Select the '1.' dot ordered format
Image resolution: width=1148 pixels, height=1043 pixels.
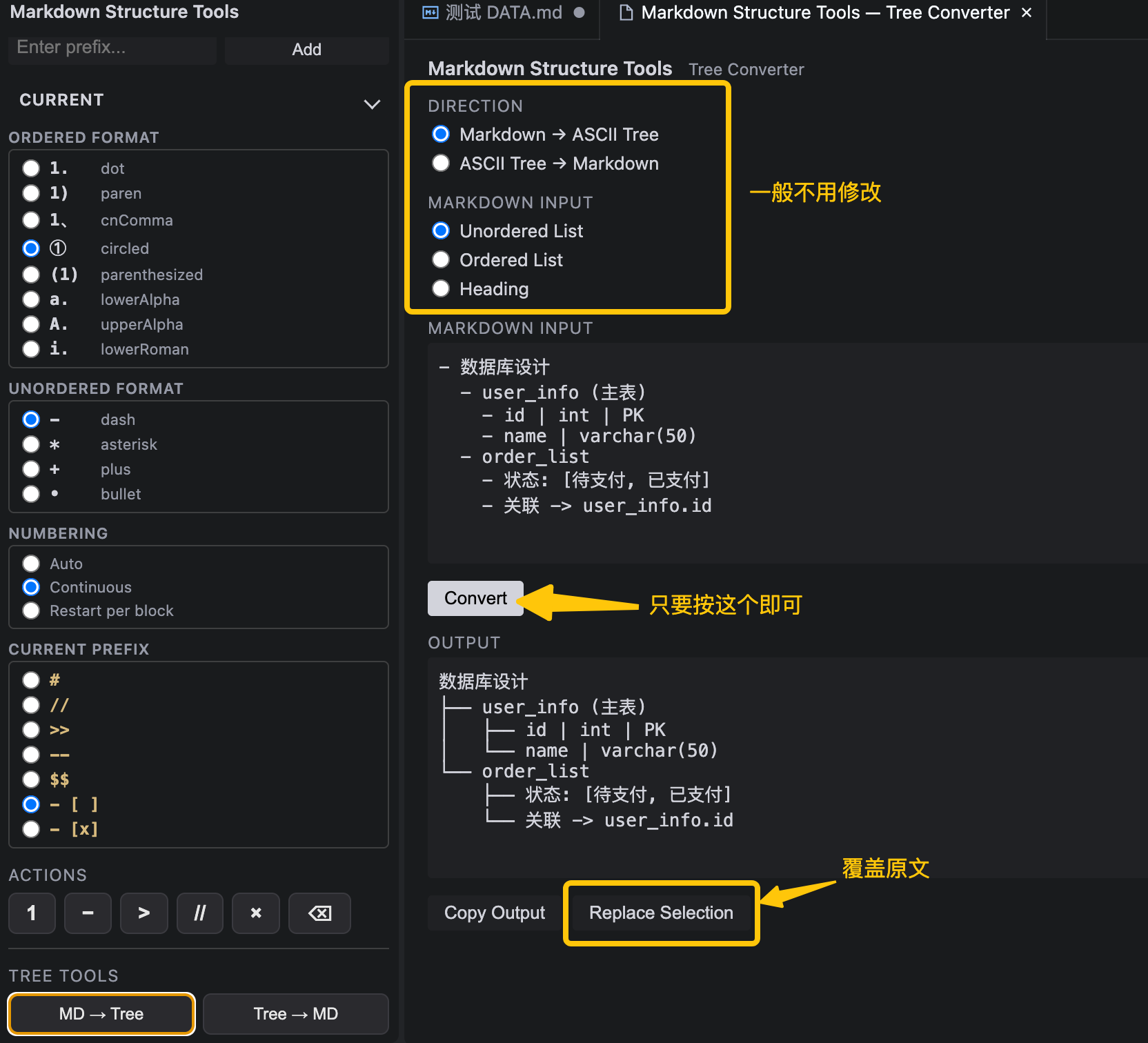31,168
